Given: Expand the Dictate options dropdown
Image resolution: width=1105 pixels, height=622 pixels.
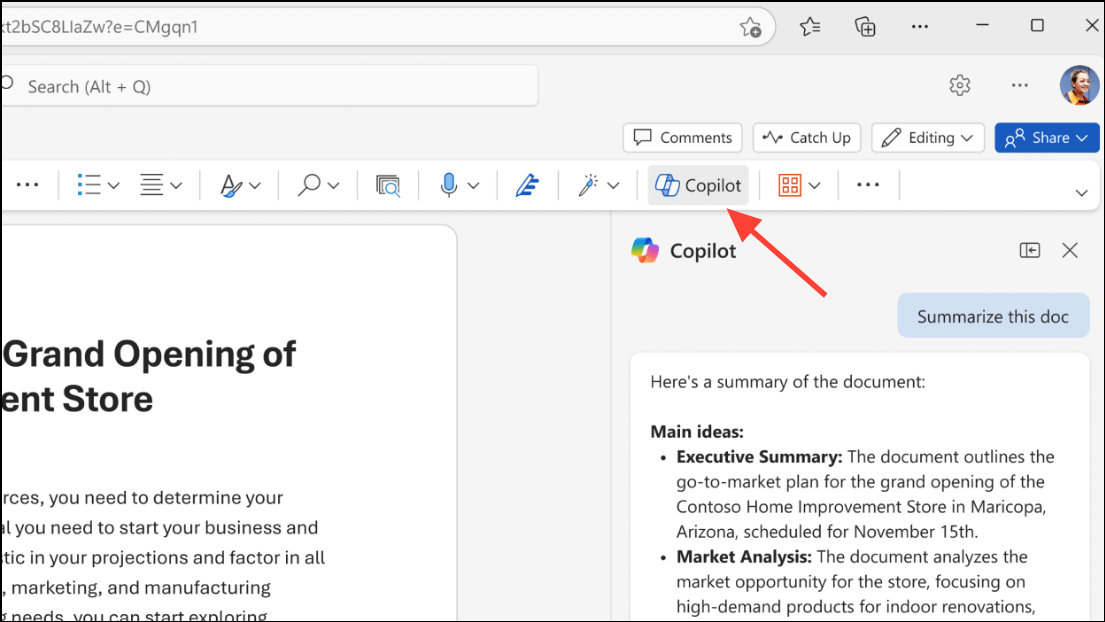Looking at the screenshot, I should (474, 186).
